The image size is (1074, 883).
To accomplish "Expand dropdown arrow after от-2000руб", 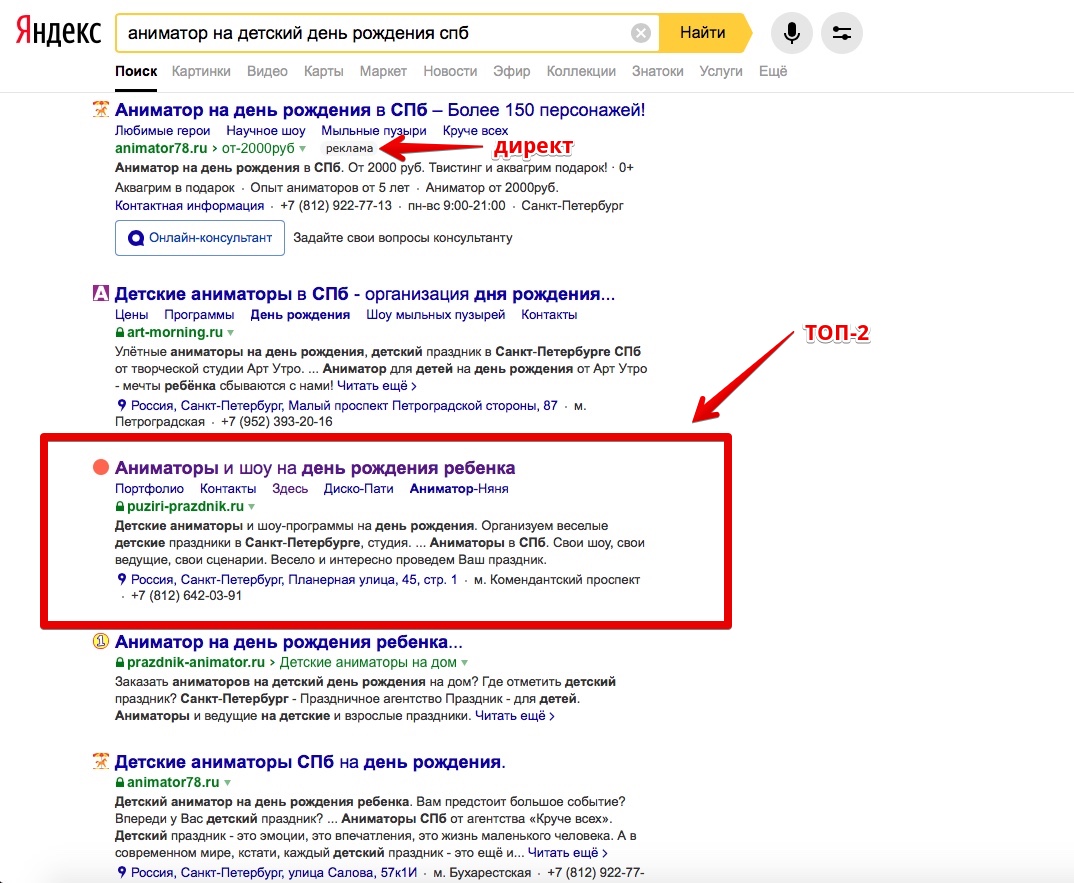I will pos(303,149).
